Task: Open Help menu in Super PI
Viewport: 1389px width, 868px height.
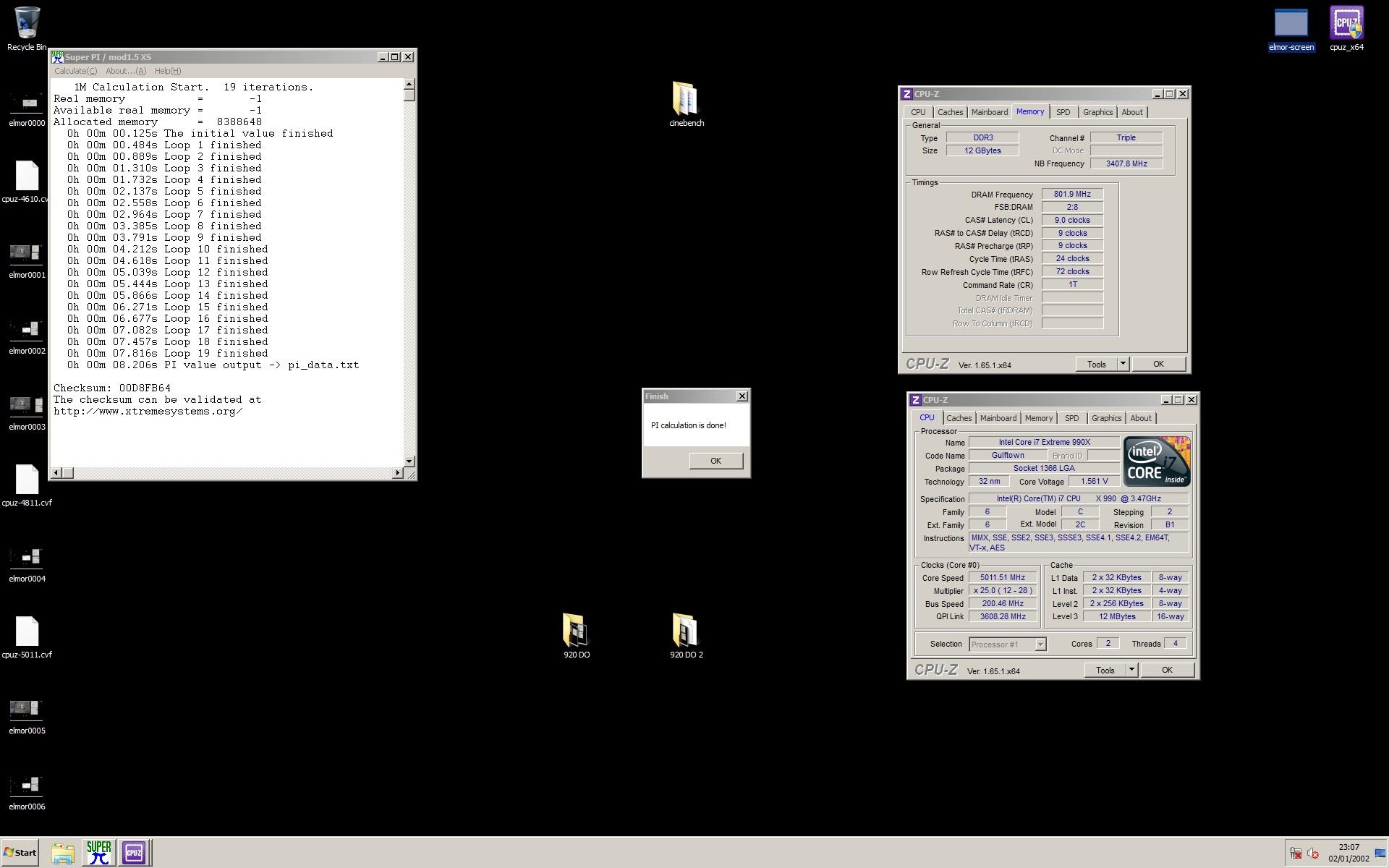Action: pyautogui.click(x=168, y=71)
